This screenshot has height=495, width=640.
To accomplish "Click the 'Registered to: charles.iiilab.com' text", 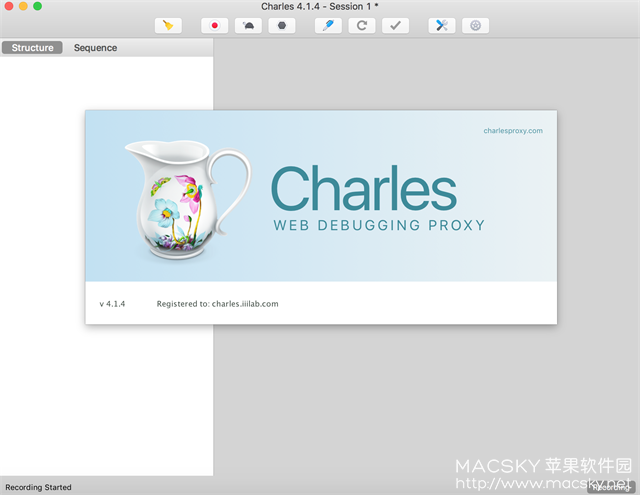I will tap(218, 304).
